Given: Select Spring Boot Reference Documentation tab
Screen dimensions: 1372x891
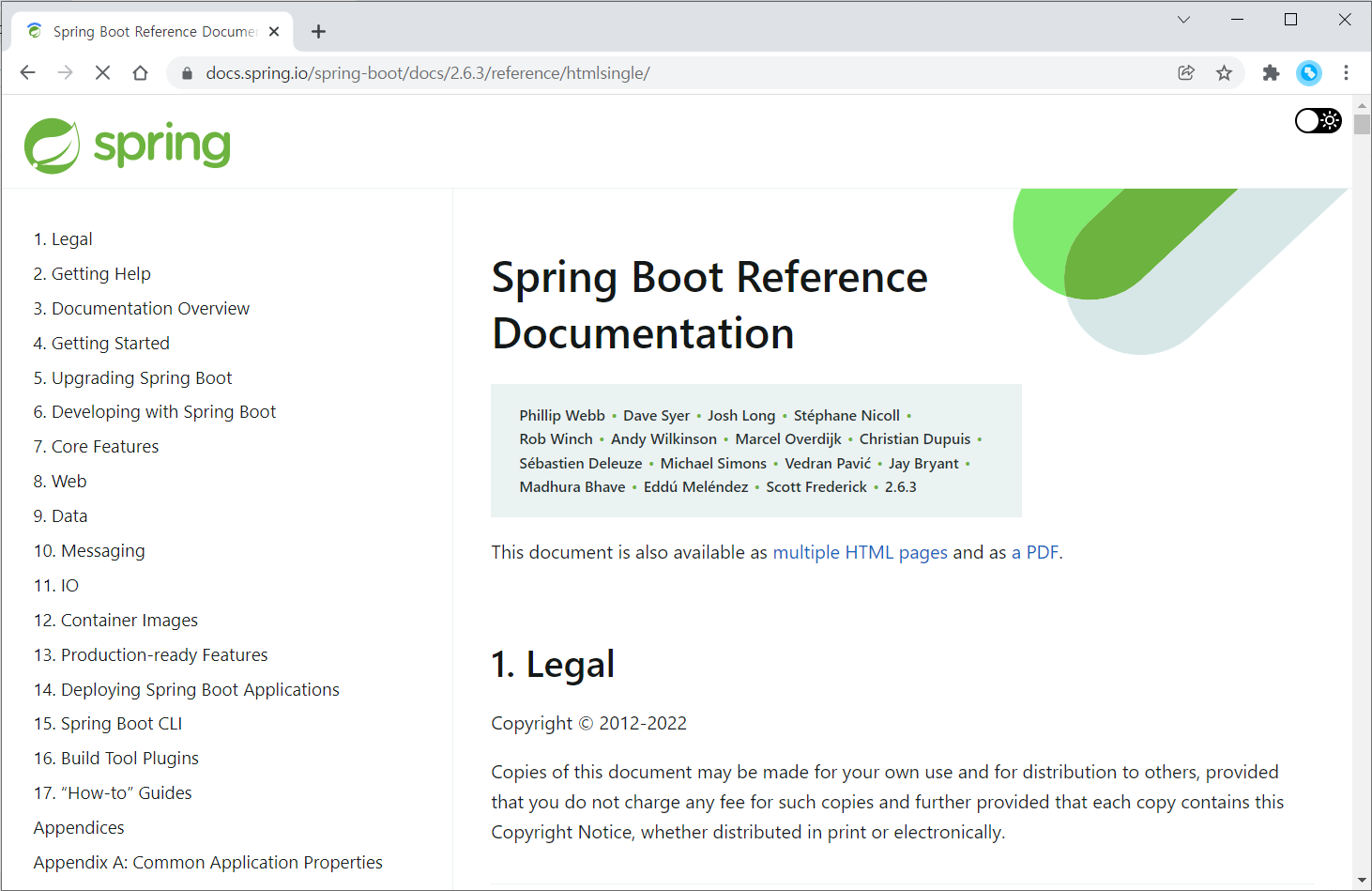Looking at the screenshot, I should (x=154, y=32).
